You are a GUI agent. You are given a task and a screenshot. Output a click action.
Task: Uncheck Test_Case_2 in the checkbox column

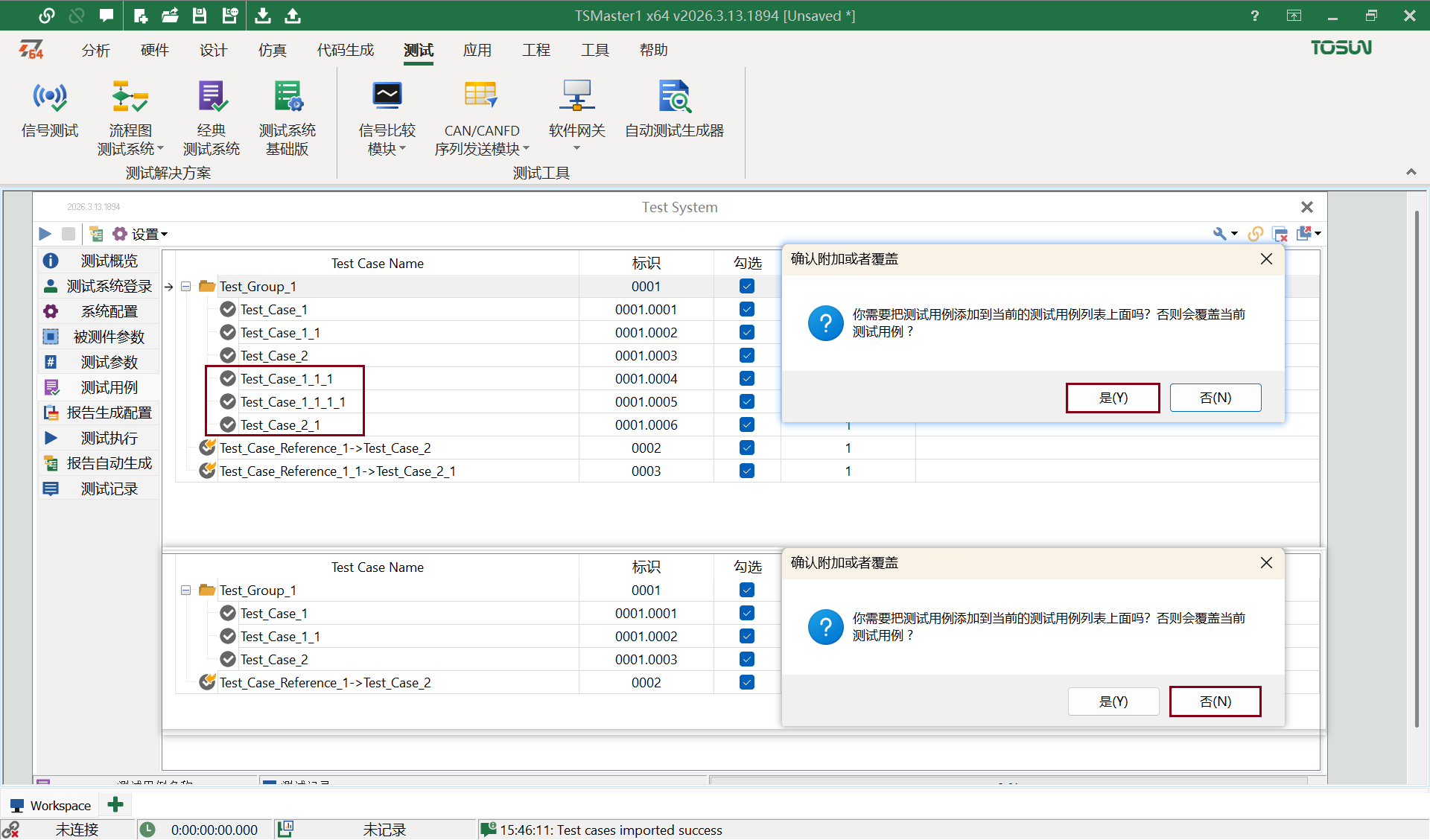click(x=746, y=355)
